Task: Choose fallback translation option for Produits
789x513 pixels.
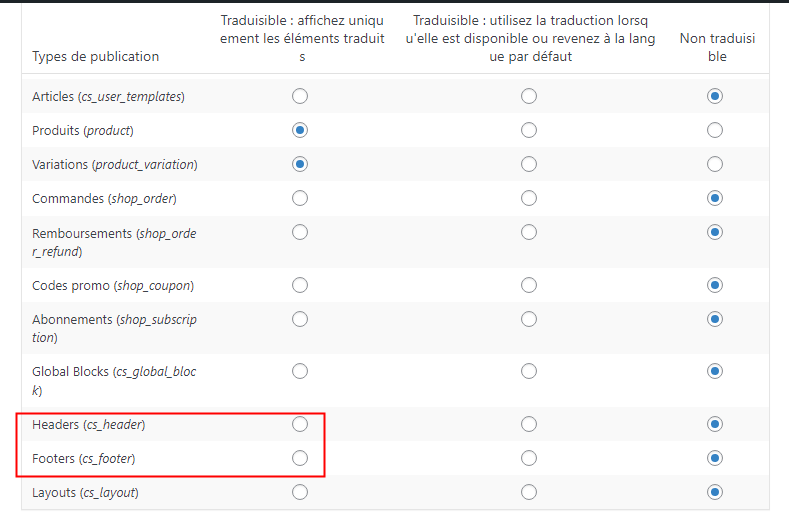Action: 529,130
